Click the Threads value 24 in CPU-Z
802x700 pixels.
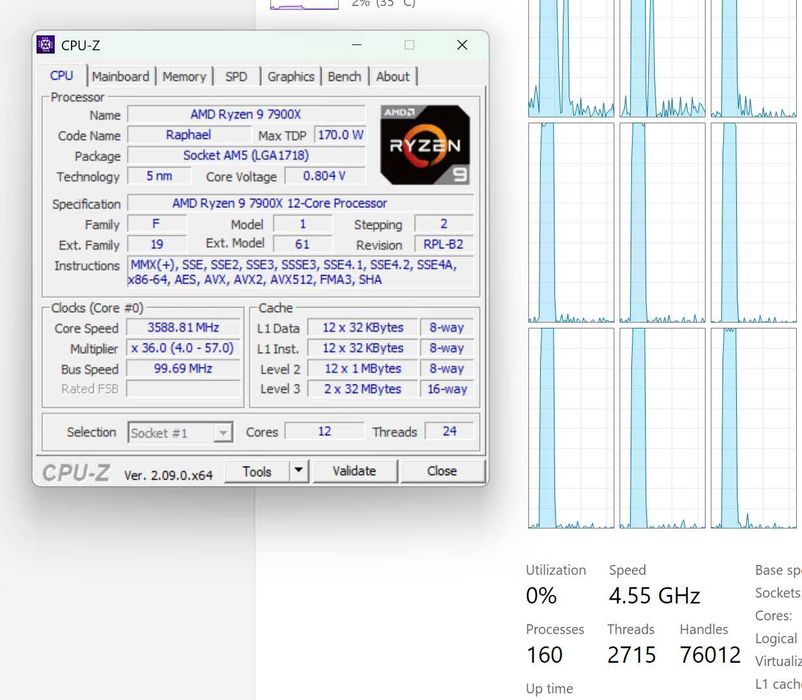point(449,431)
